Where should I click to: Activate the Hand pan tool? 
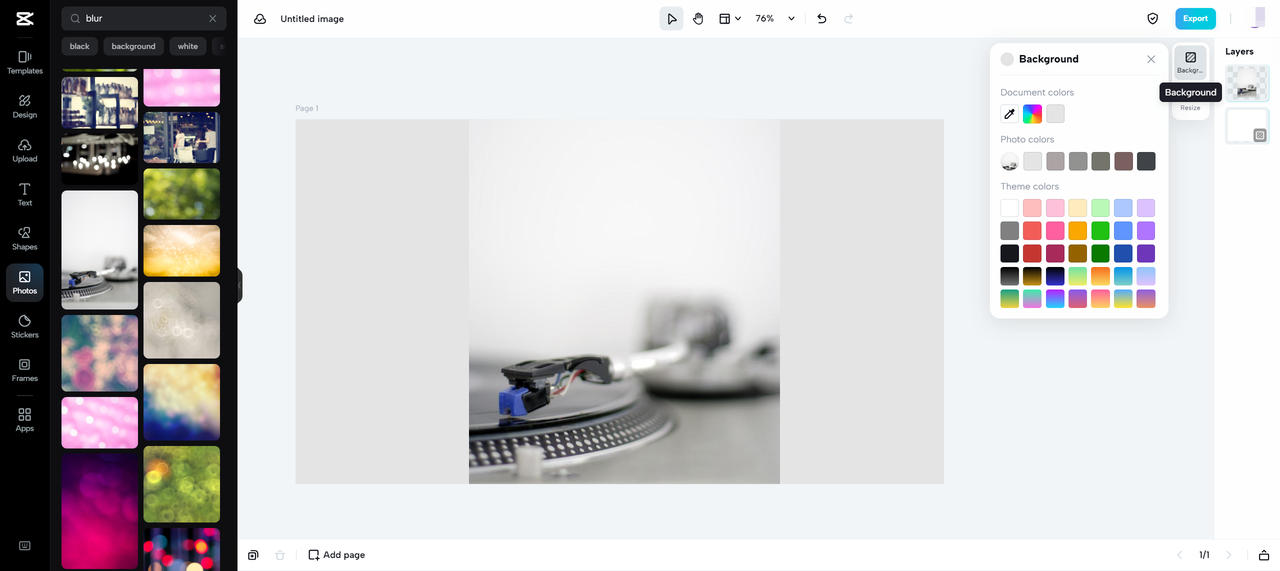point(698,18)
